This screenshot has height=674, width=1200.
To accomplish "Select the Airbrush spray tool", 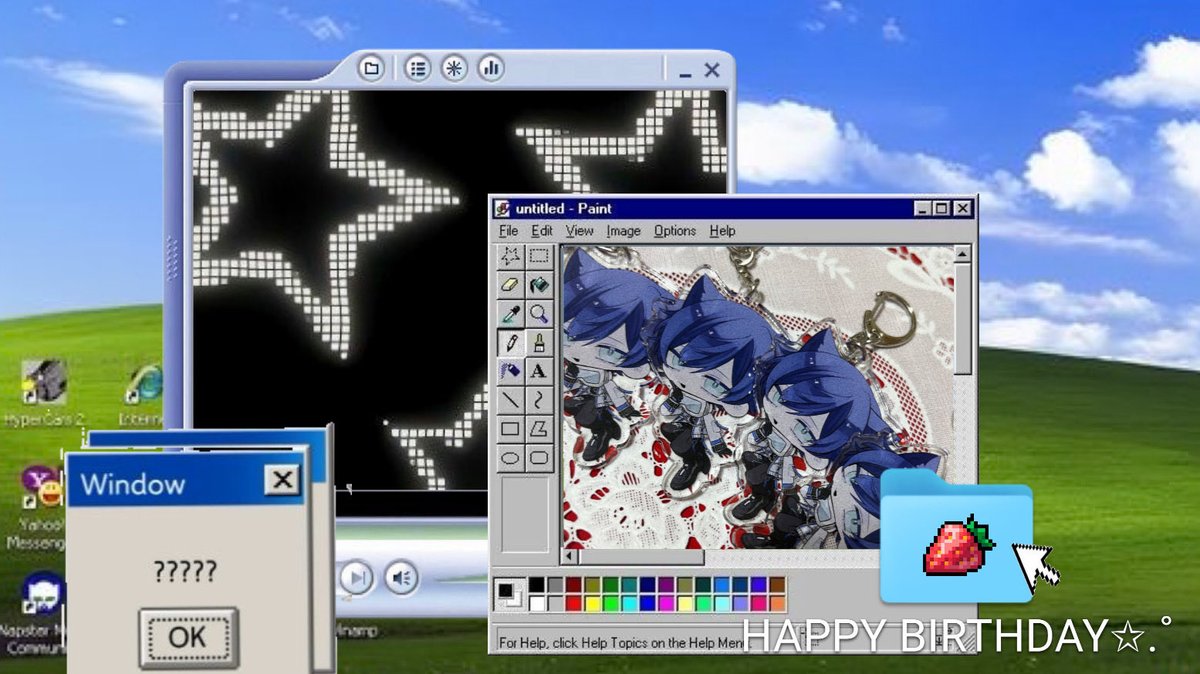I will 511,371.
